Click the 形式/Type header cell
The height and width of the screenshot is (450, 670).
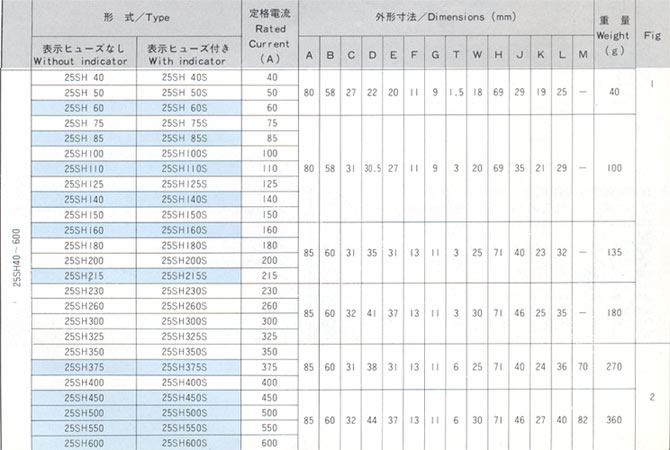137,18
